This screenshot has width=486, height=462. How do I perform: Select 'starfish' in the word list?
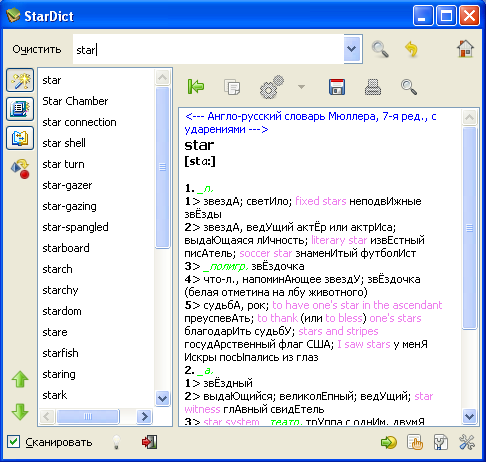coord(60,353)
